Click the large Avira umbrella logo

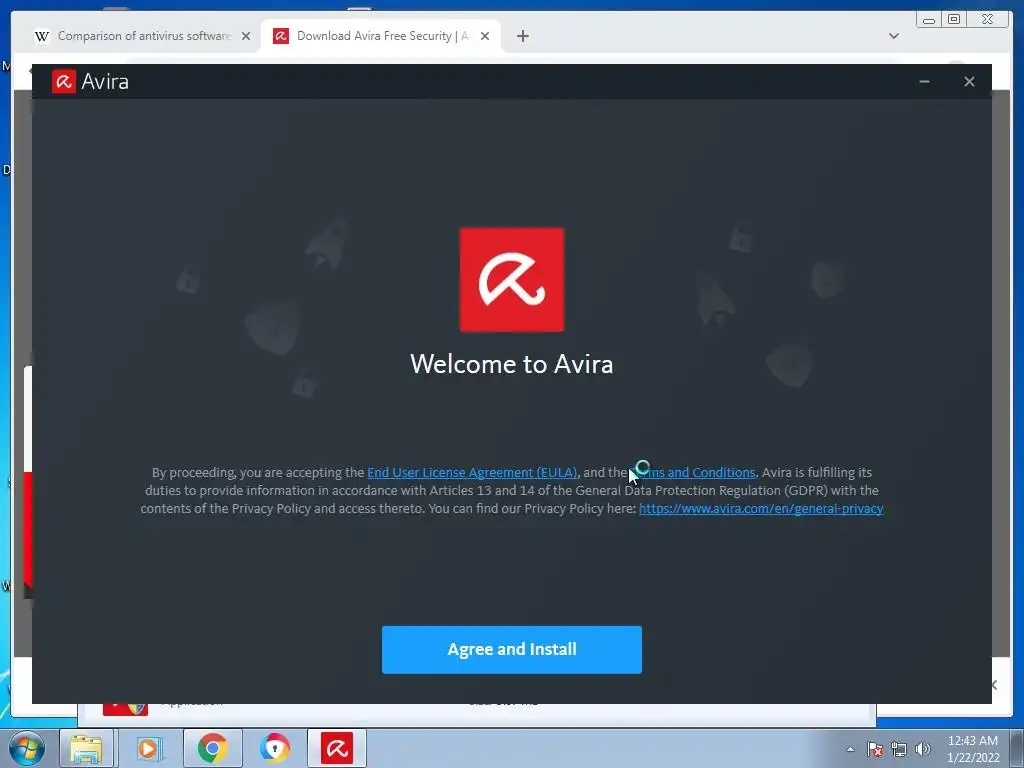(511, 280)
